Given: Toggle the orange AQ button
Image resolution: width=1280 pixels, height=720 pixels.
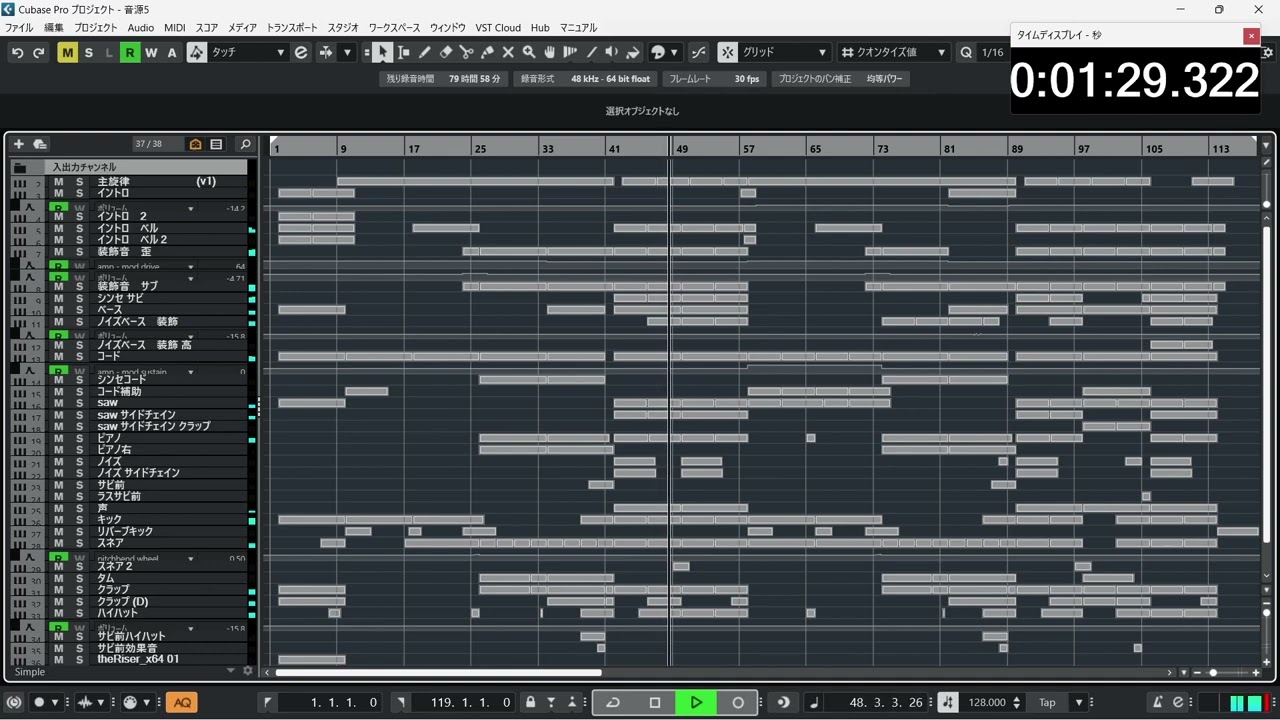Looking at the screenshot, I should [182, 703].
